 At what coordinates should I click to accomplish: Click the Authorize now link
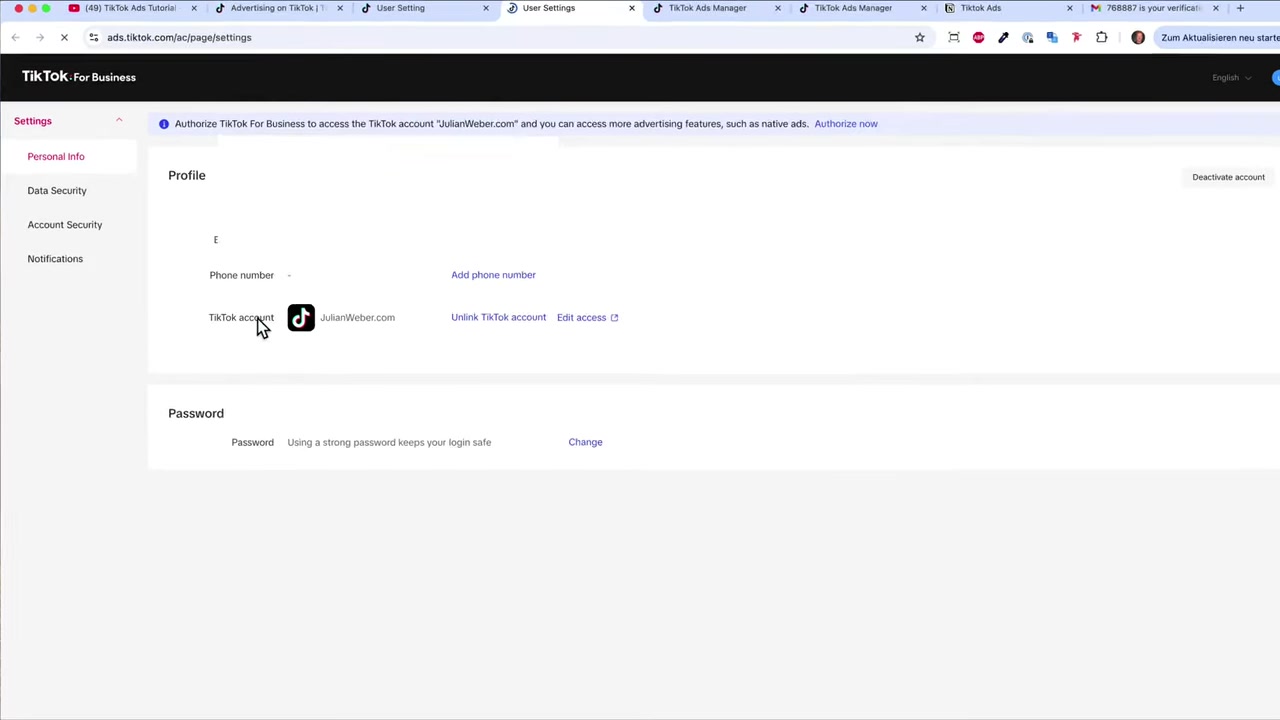point(846,124)
